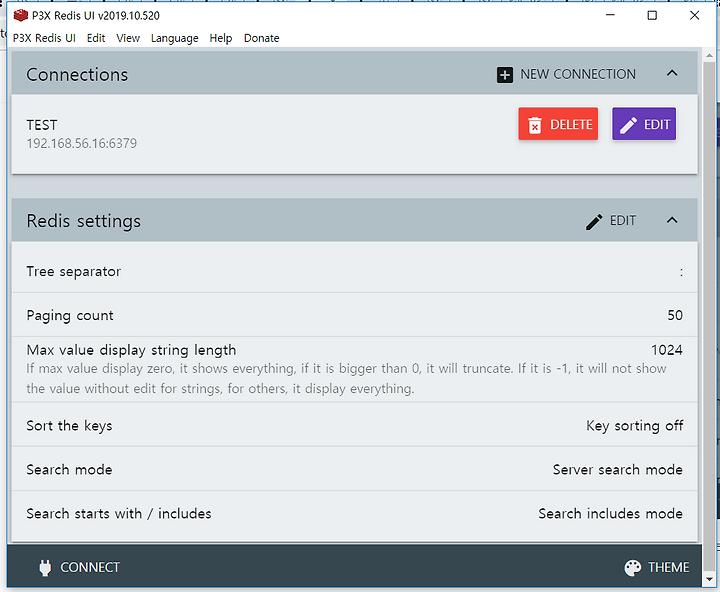
Task: Close the P3X Redis UI window
Action: 694,15
